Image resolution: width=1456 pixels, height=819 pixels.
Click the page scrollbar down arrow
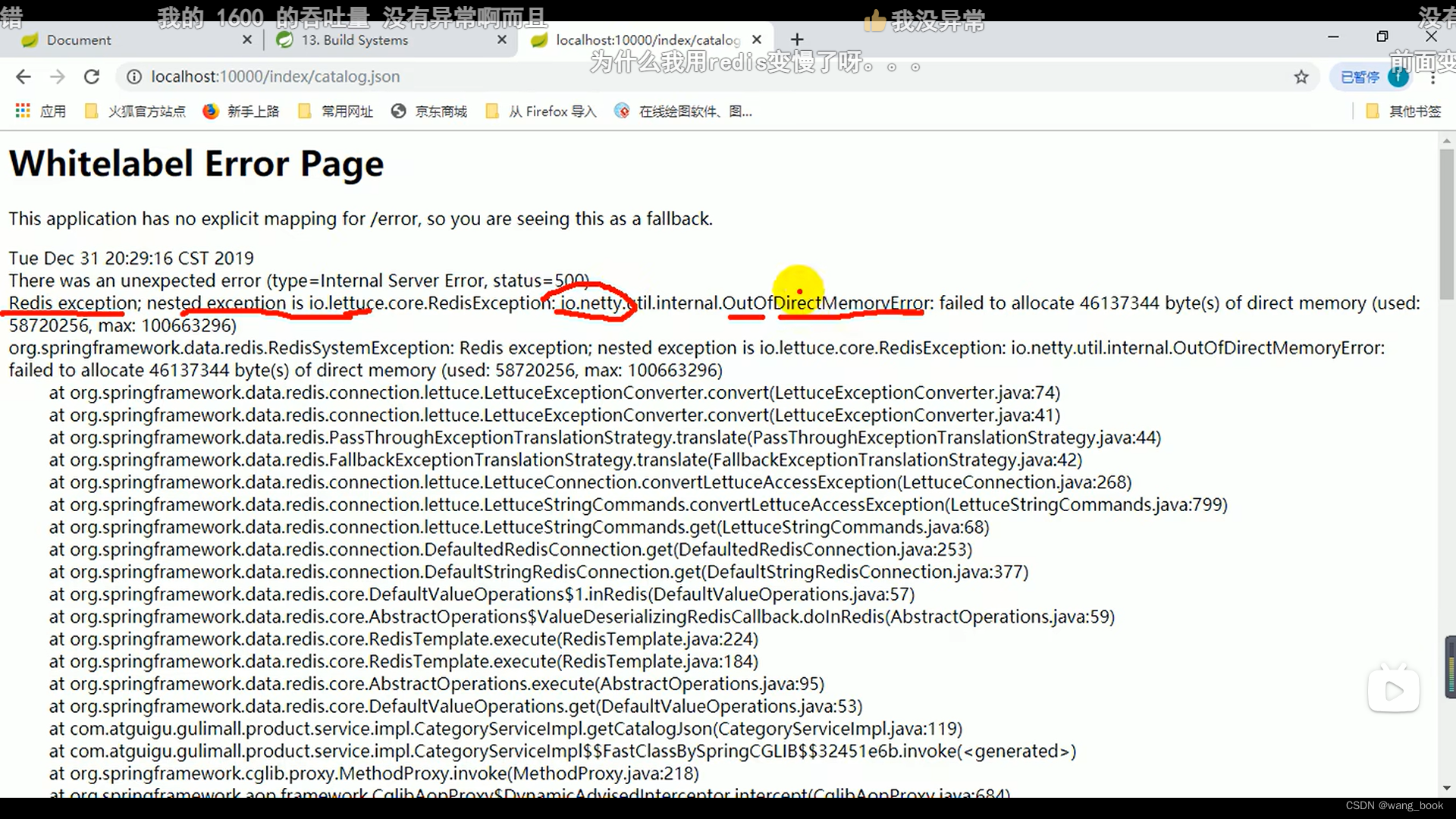click(1447, 789)
